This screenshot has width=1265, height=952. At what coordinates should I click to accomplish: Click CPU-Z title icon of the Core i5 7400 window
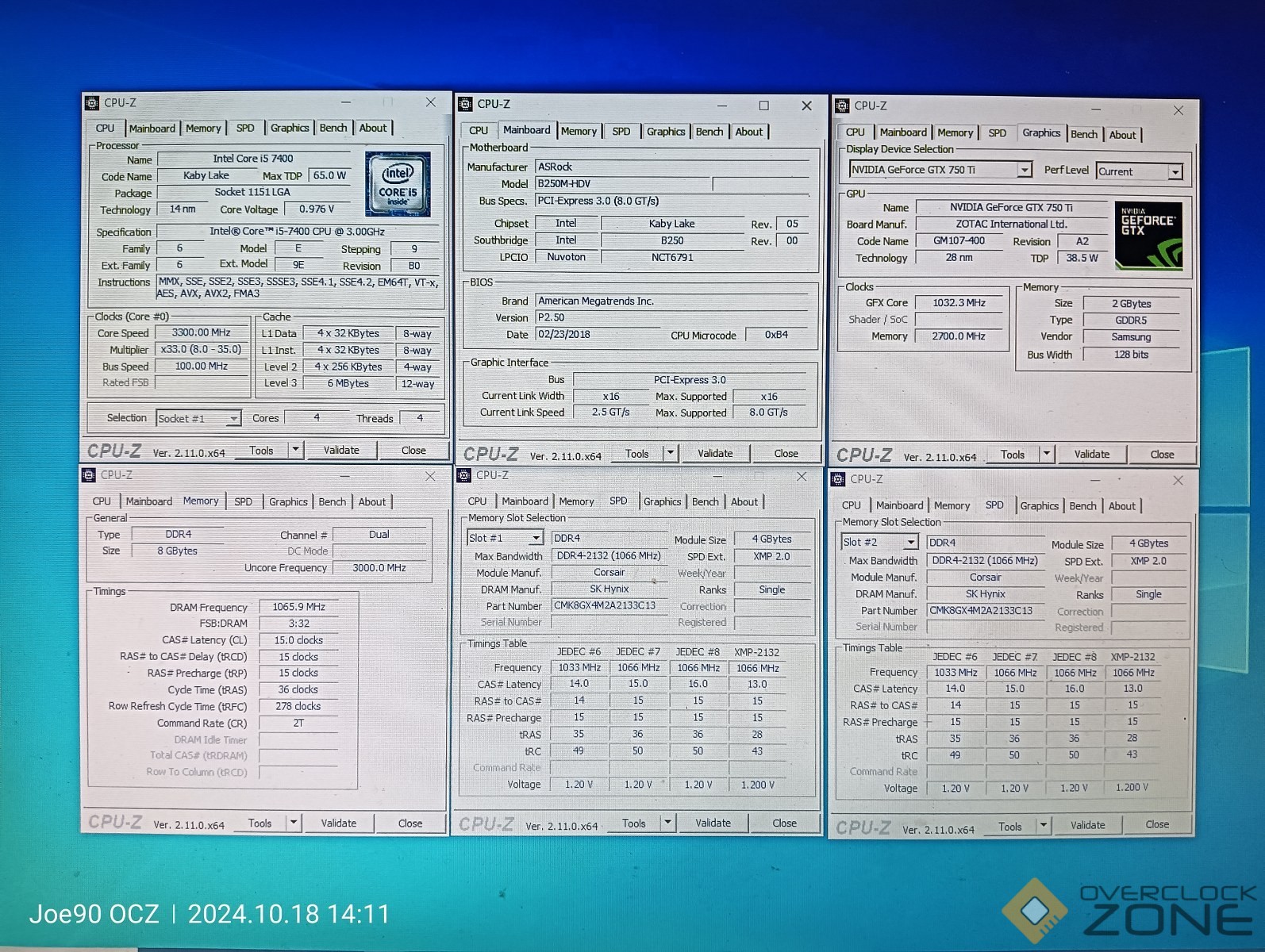[92, 102]
